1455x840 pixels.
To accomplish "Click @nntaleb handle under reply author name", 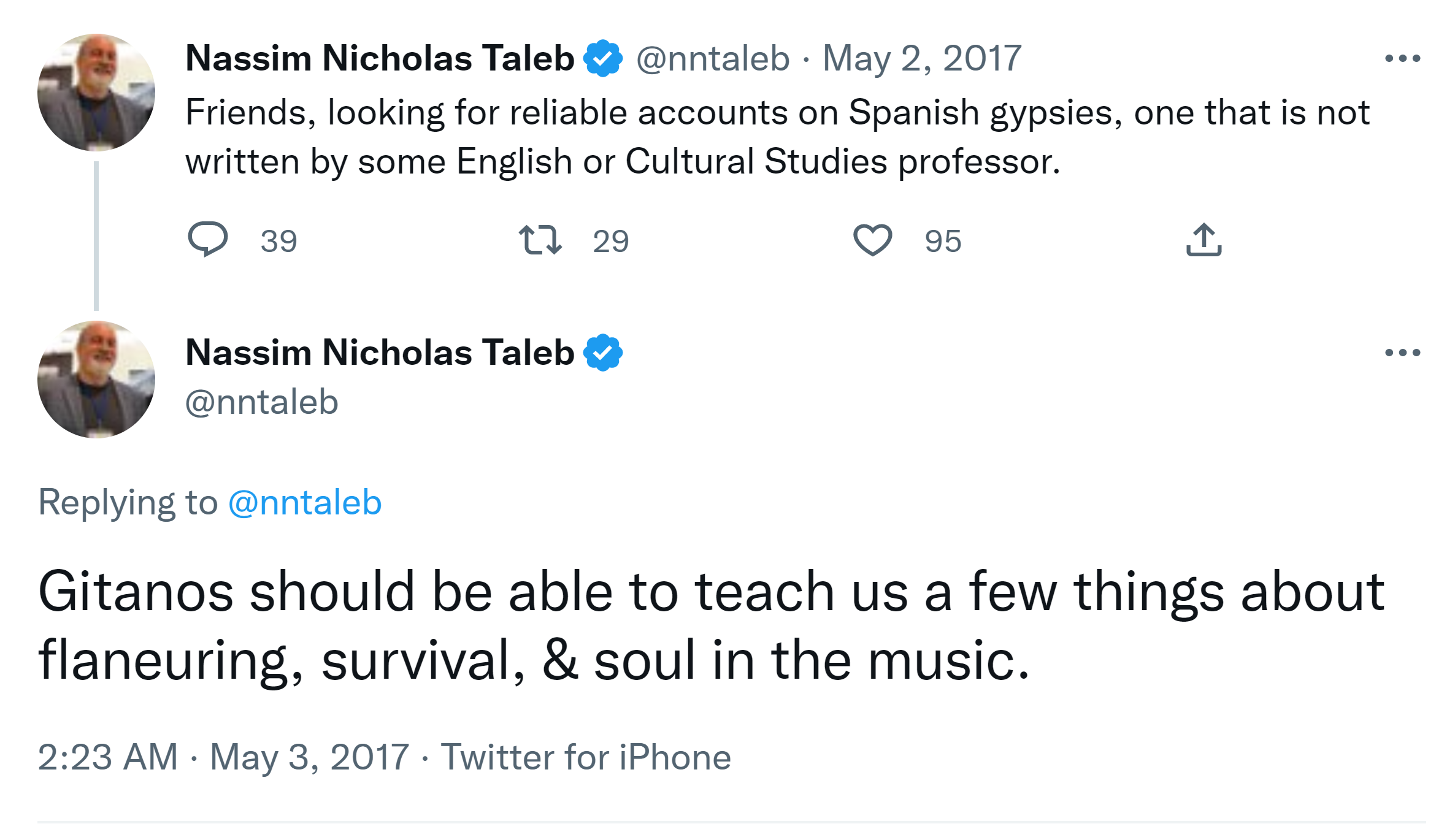I will point(262,403).
